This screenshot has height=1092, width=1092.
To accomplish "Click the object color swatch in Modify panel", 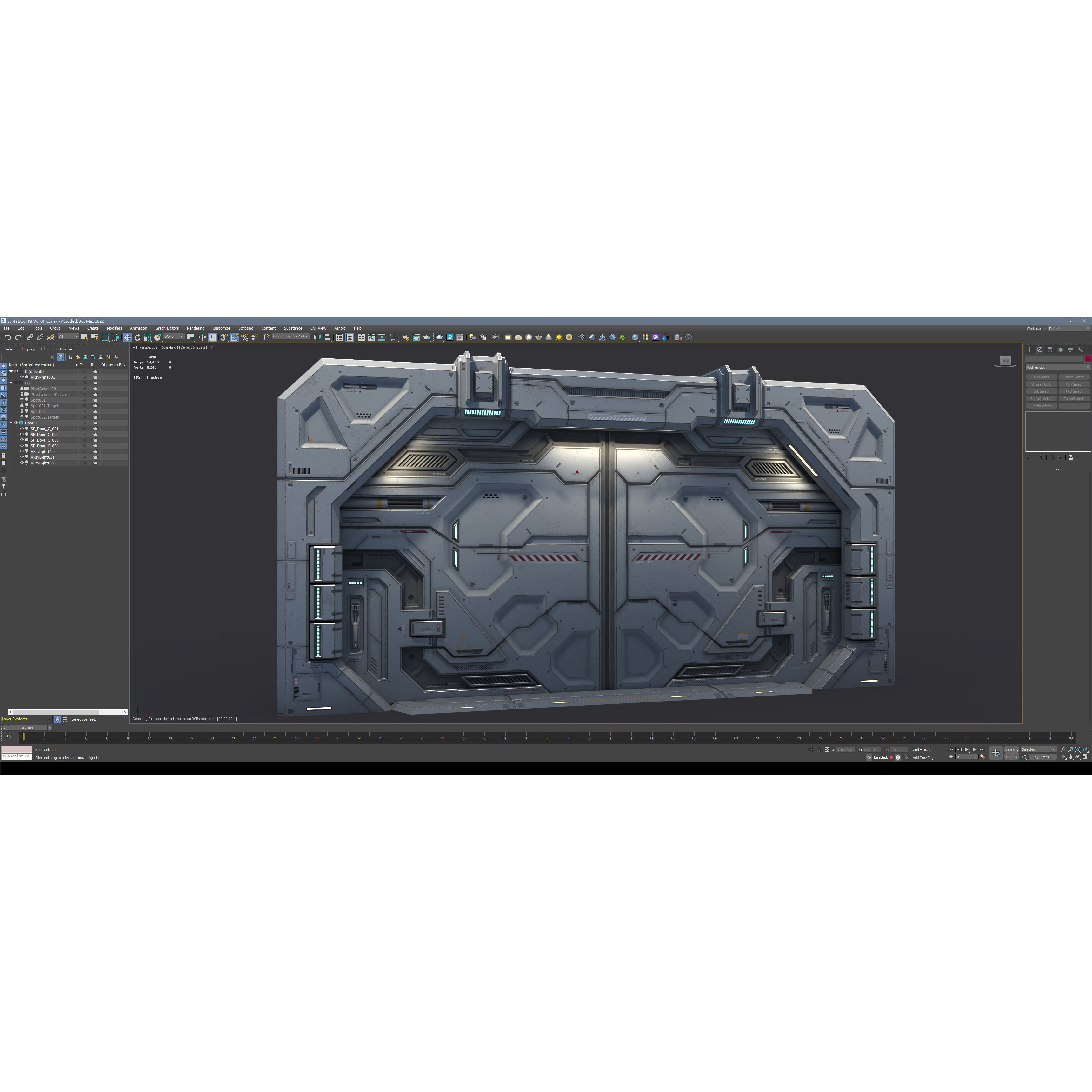I will click(x=1088, y=359).
